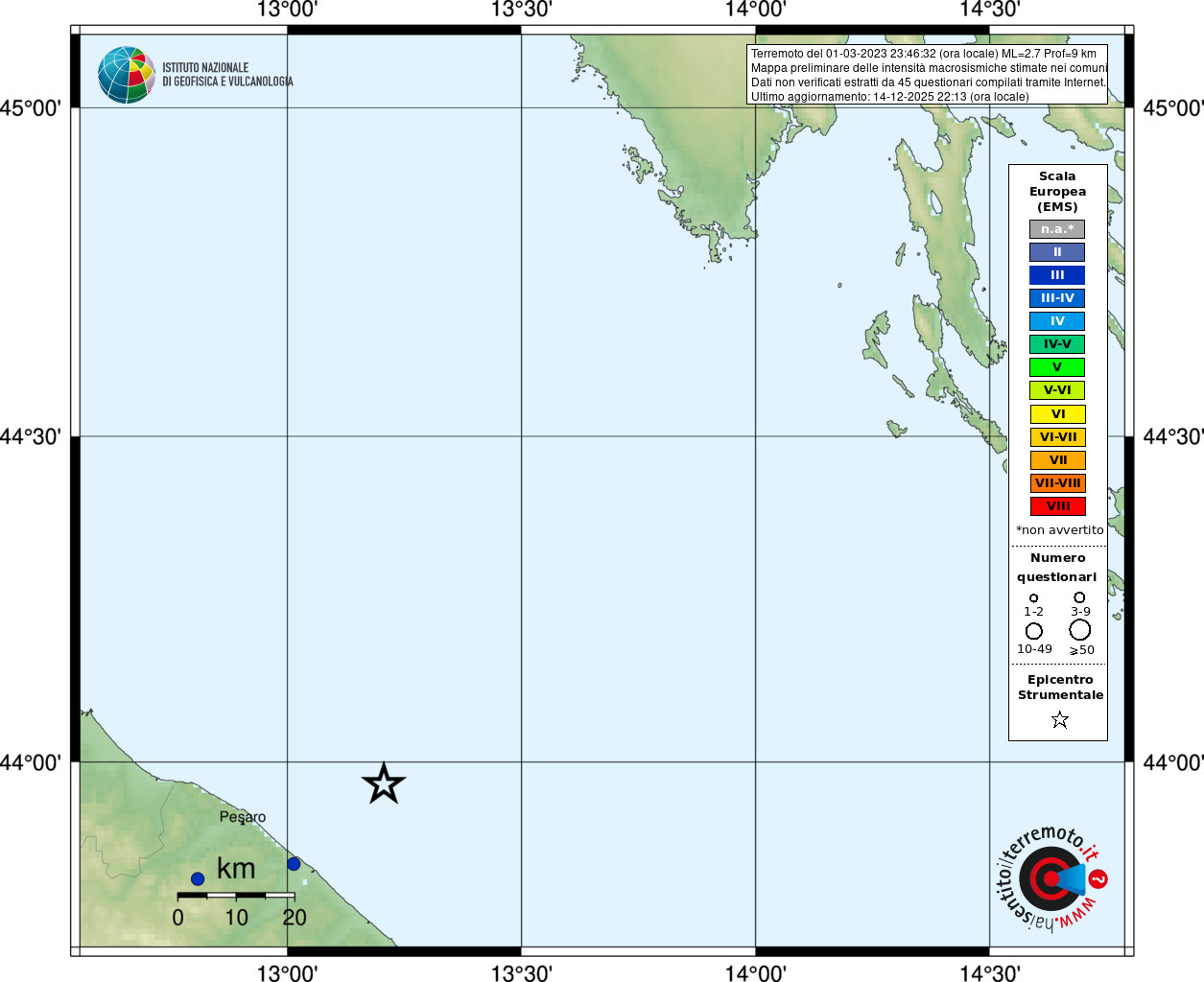Image resolution: width=1204 pixels, height=982 pixels.
Task: Click the red VIII legend swatch
Action: coord(1058,506)
